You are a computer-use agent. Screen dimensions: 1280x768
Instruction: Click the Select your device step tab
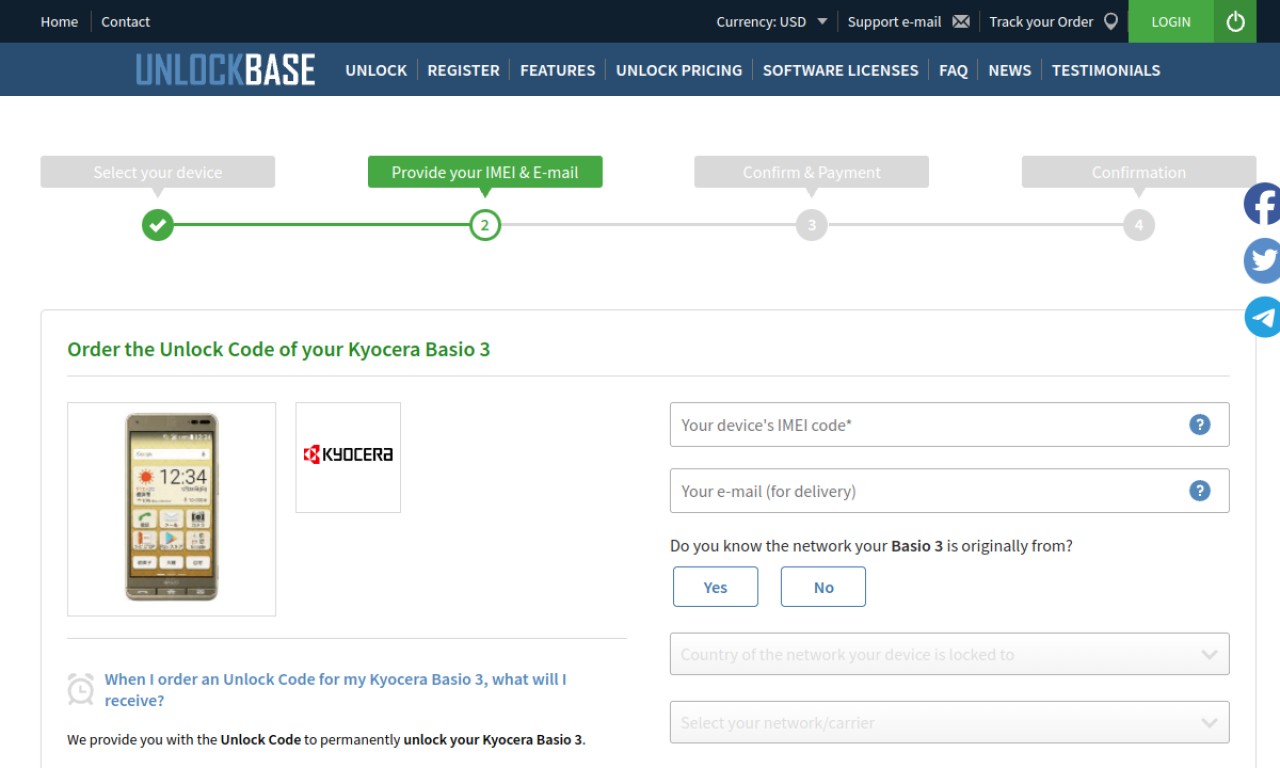point(158,172)
